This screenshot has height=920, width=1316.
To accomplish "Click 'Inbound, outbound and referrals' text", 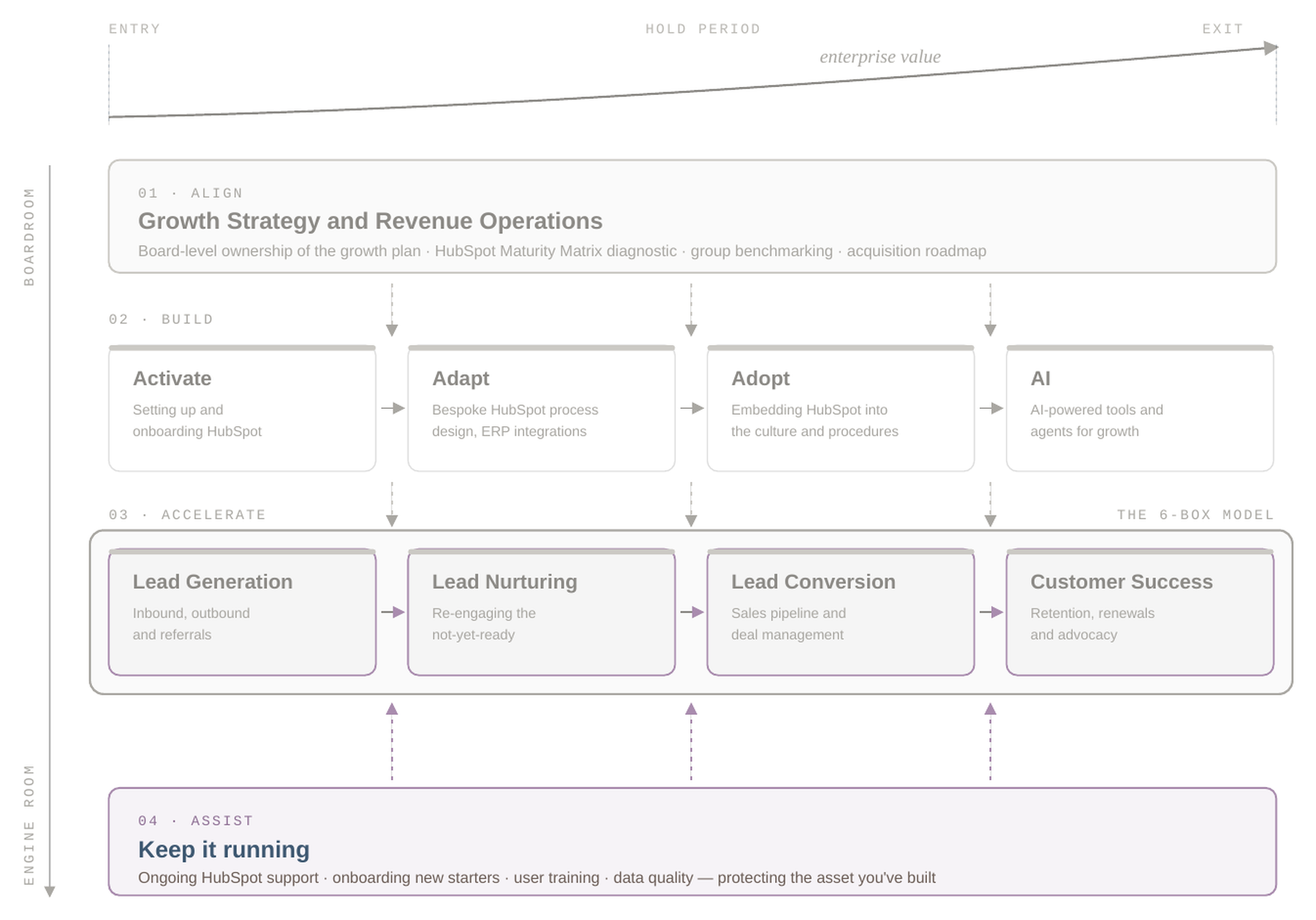I will click(191, 624).
